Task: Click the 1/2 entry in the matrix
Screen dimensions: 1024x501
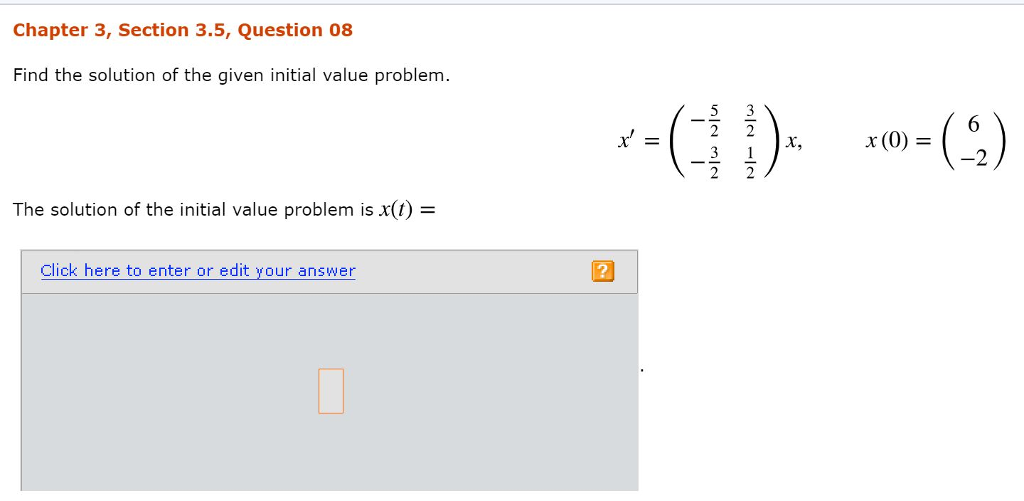Action: pyautogui.click(x=751, y=163)
